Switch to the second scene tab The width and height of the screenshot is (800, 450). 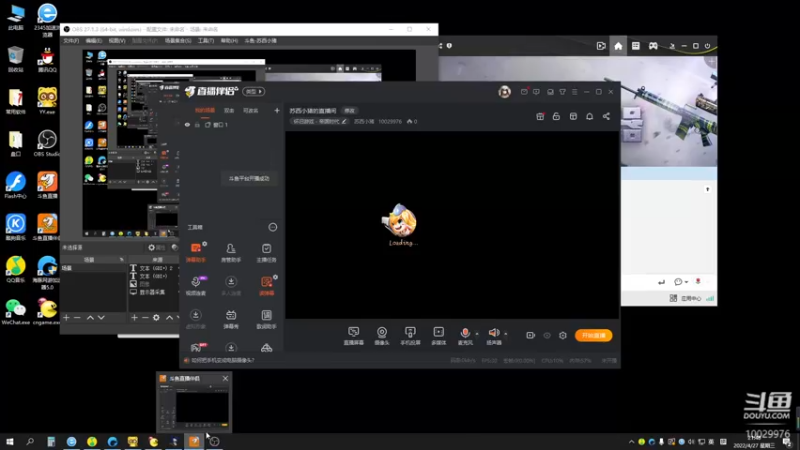229,110
